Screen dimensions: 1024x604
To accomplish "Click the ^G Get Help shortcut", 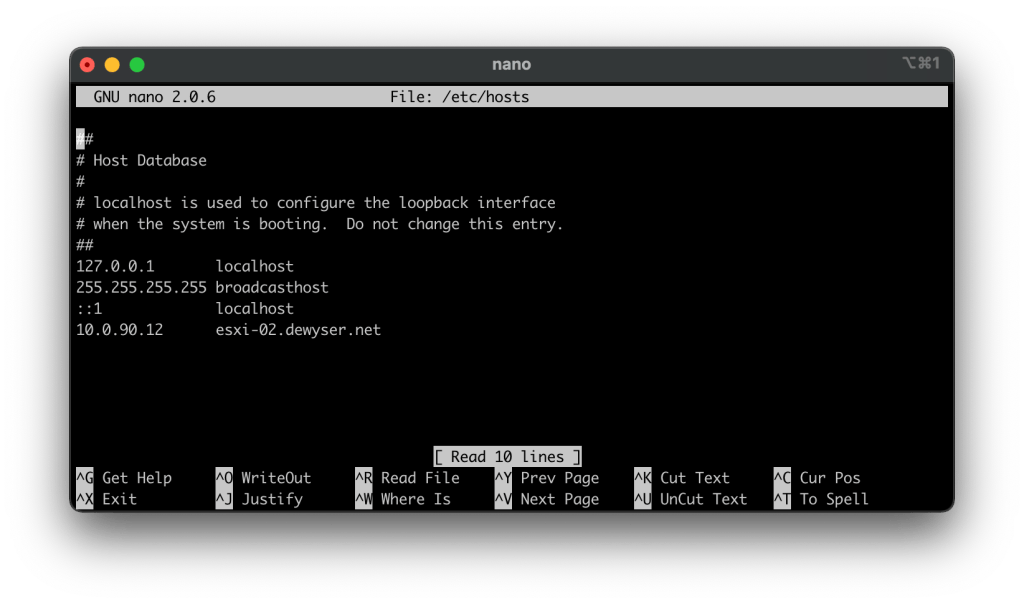I will point(124,478).
